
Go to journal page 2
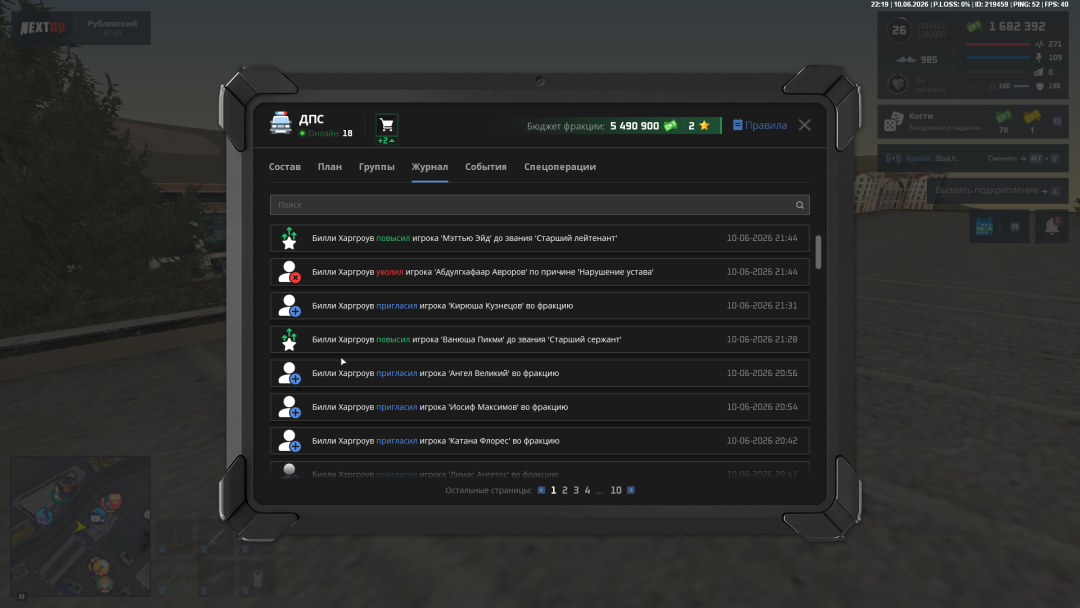[565, 490]
